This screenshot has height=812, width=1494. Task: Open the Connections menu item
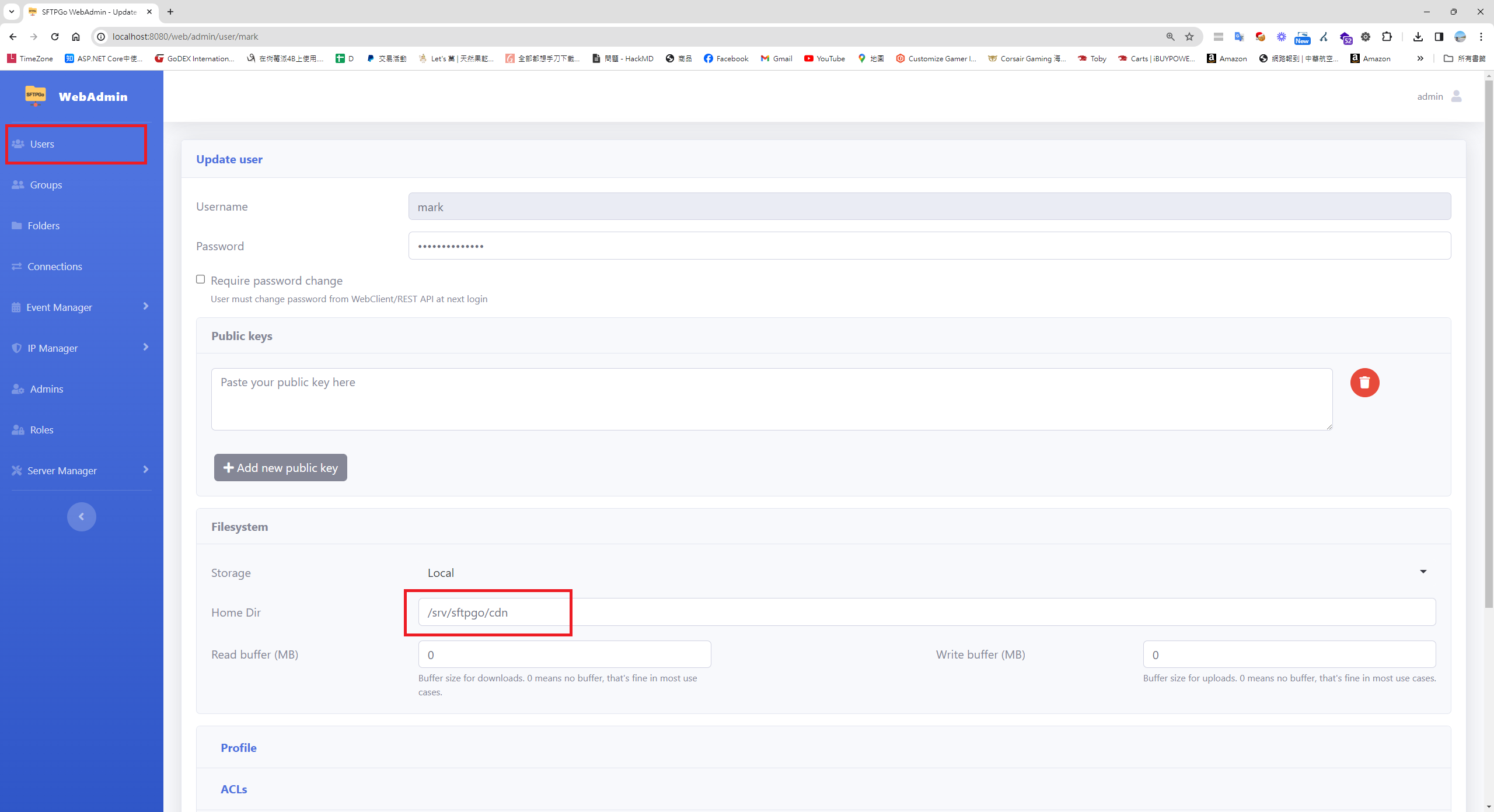[x=54, y=267]
